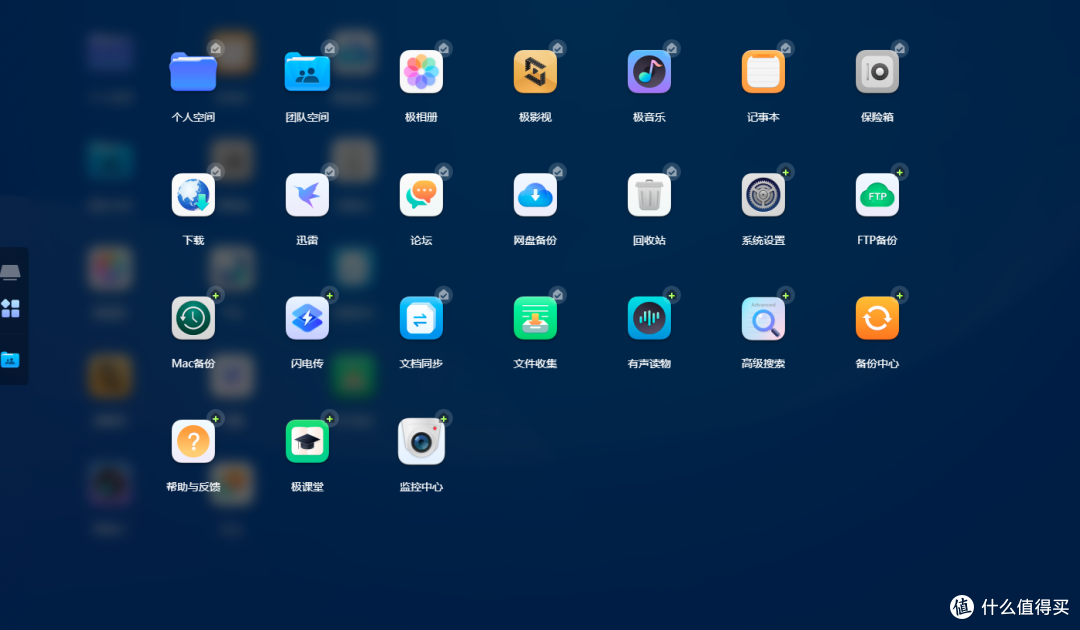Click the check badge on 极相册

click(444, 48)
